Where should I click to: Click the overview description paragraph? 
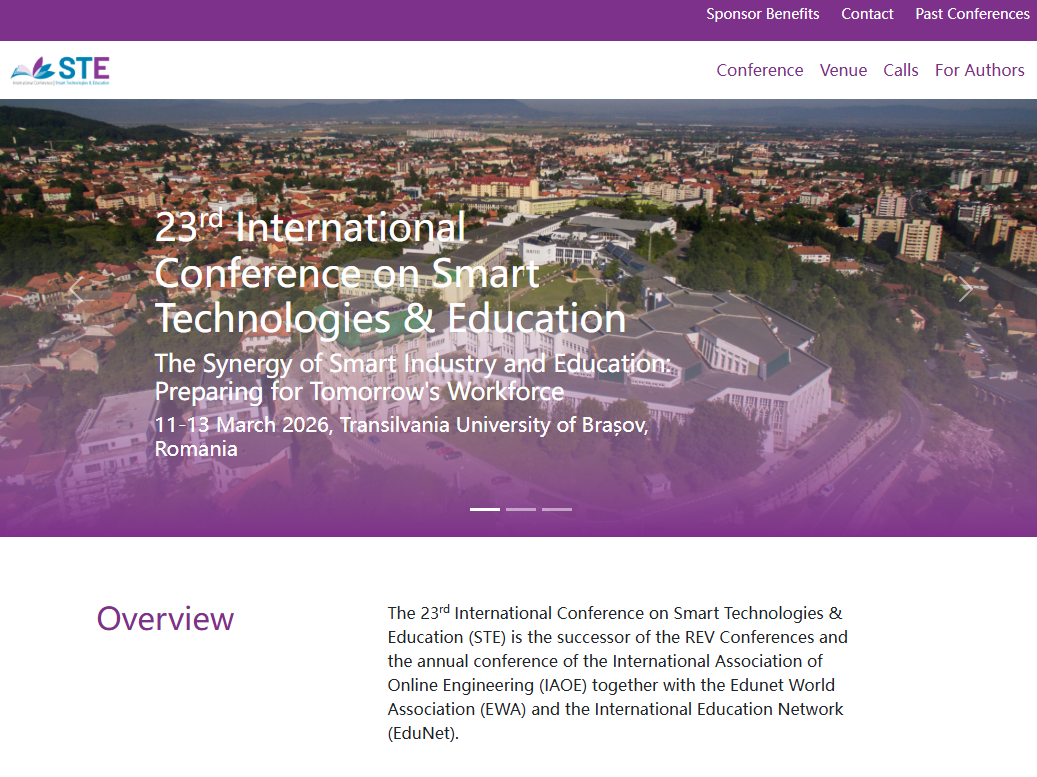(617, 673)
